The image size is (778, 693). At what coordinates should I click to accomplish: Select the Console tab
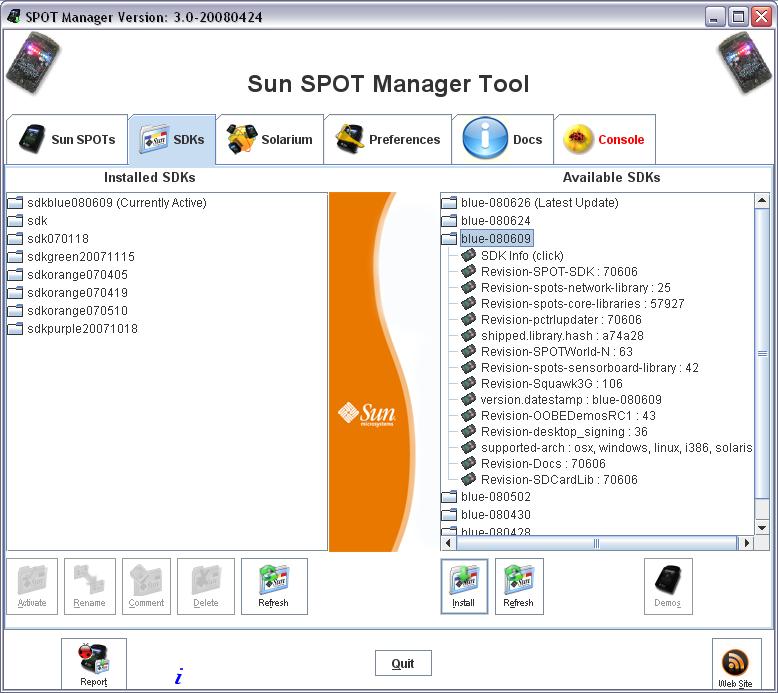point(605,140)
